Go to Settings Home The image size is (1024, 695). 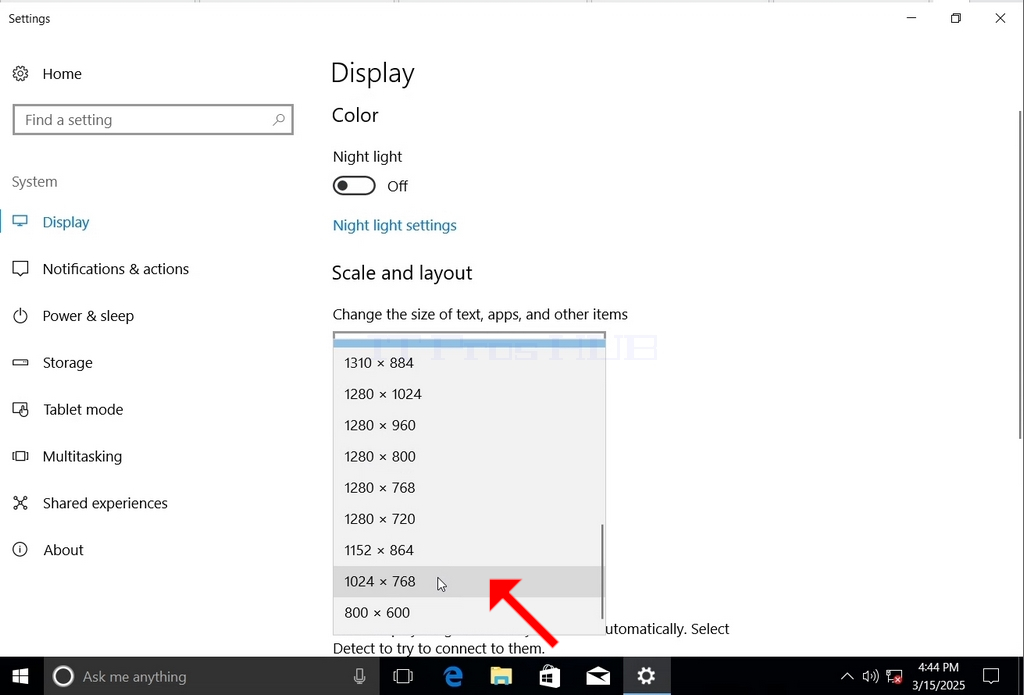[x=62, y=74]
